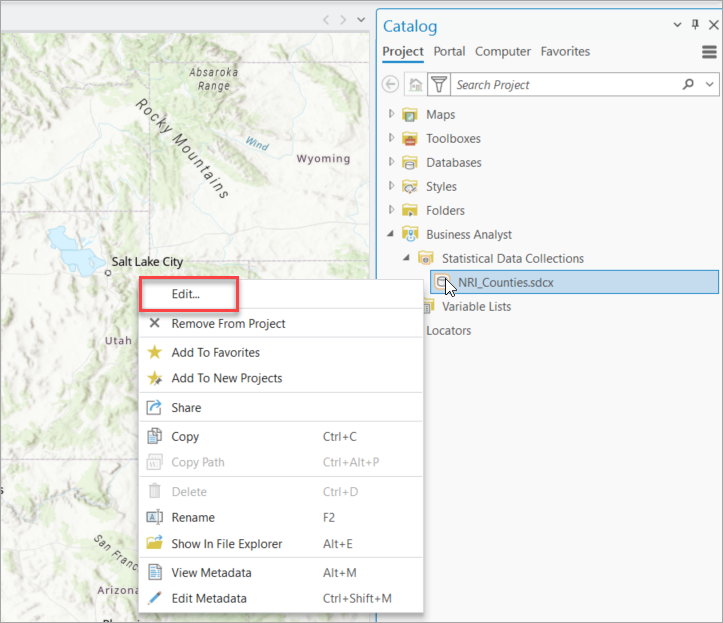This screenshot has height=623, width=723.
Task: Go to previous view tab arrow
Action: [326, 20]
